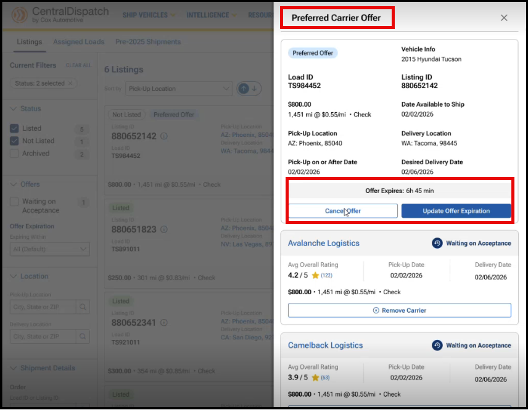This screenshot has height=410, width=528.
Task: Click the CentralDispatch logo icon
Action: (x=20, y=15)
